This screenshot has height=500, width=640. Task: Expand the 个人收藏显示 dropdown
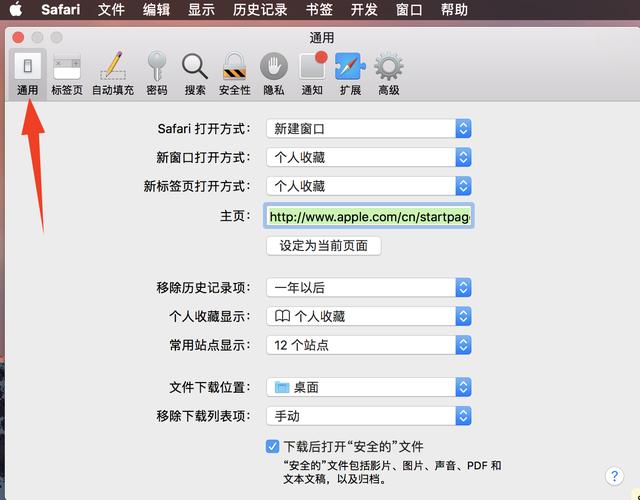[x=369, y=316]
